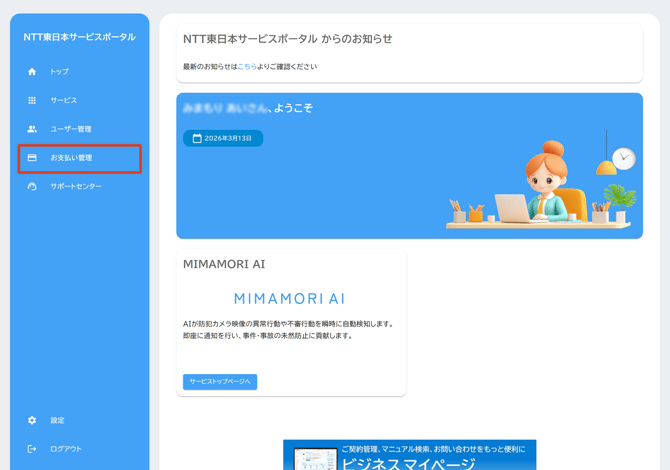Go to トップ in the sidebar menu

click(60, 72)
